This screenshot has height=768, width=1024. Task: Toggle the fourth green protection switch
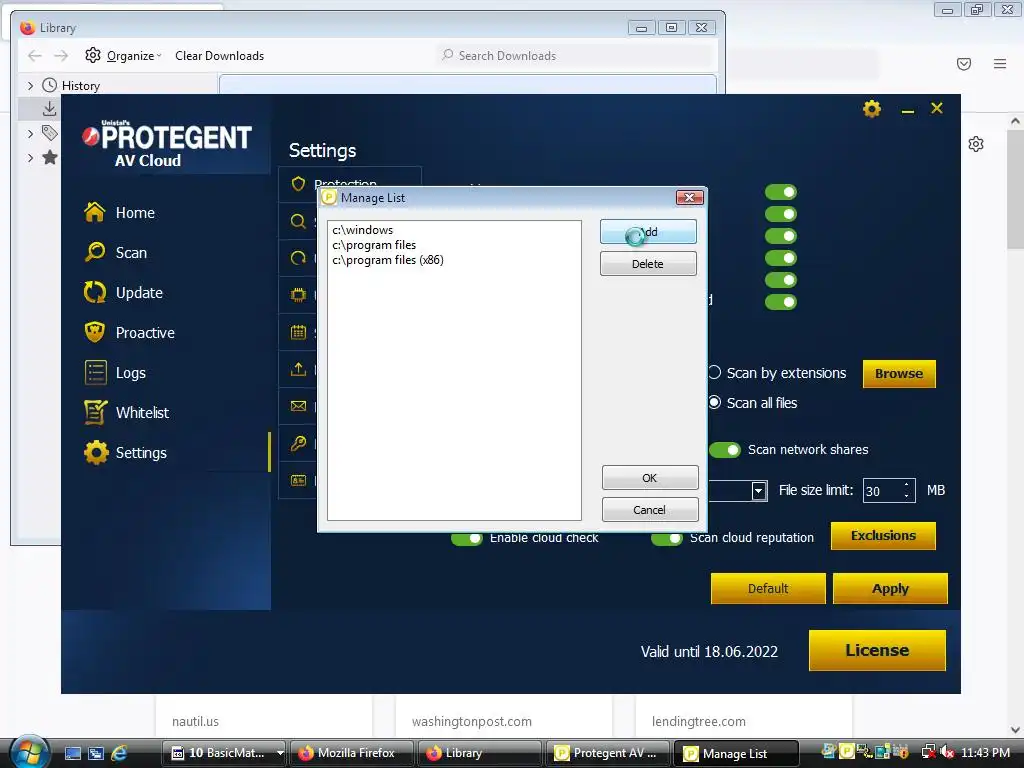pyautogui.click(x=781, y=258)
